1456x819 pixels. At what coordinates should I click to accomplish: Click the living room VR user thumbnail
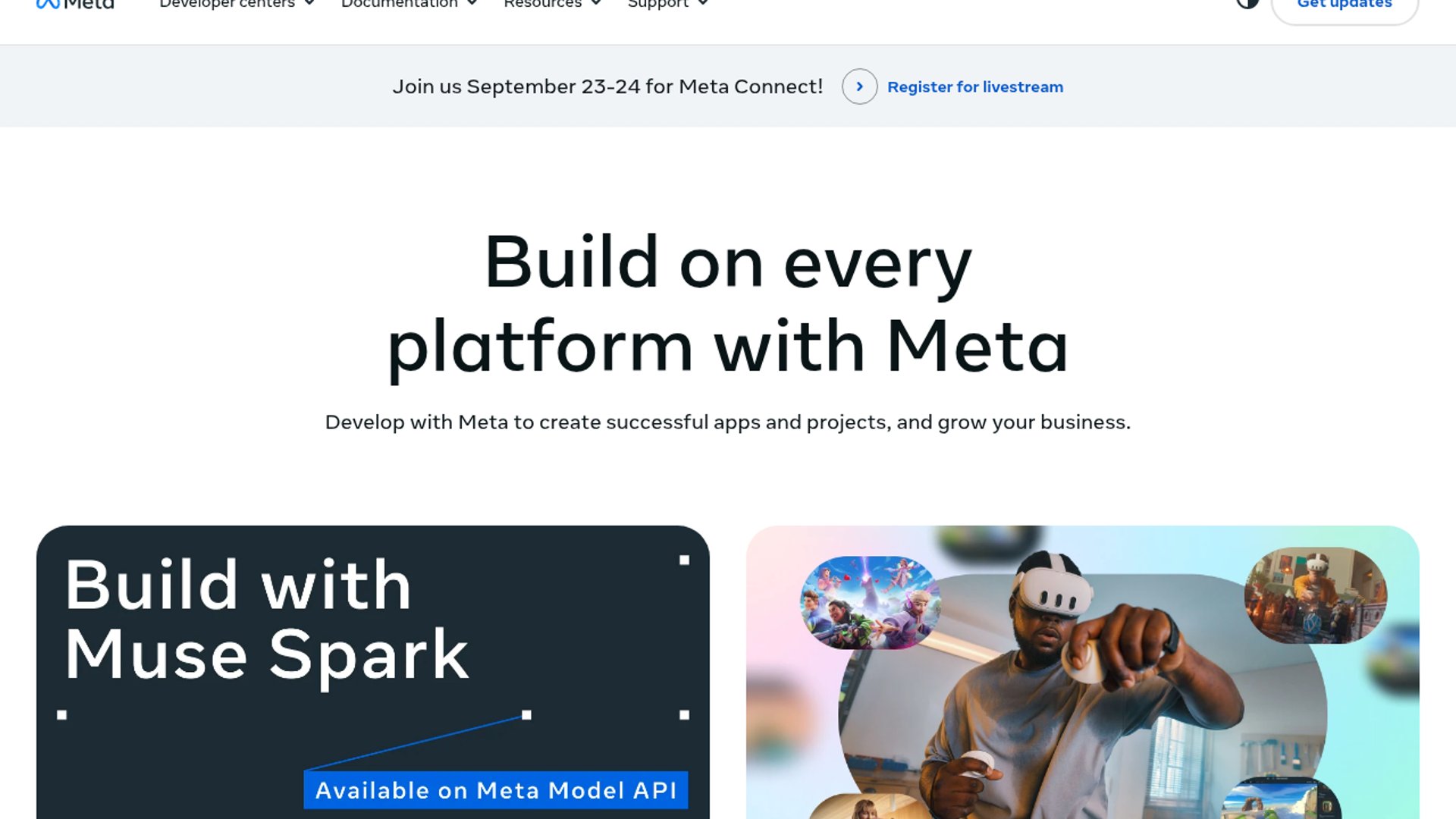pyautogui.click(x=1316, y=595)
